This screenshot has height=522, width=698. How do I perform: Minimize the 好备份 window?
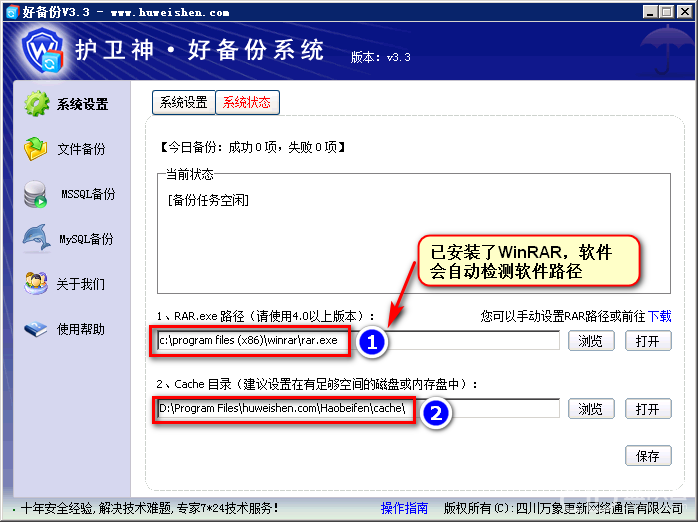650,12
